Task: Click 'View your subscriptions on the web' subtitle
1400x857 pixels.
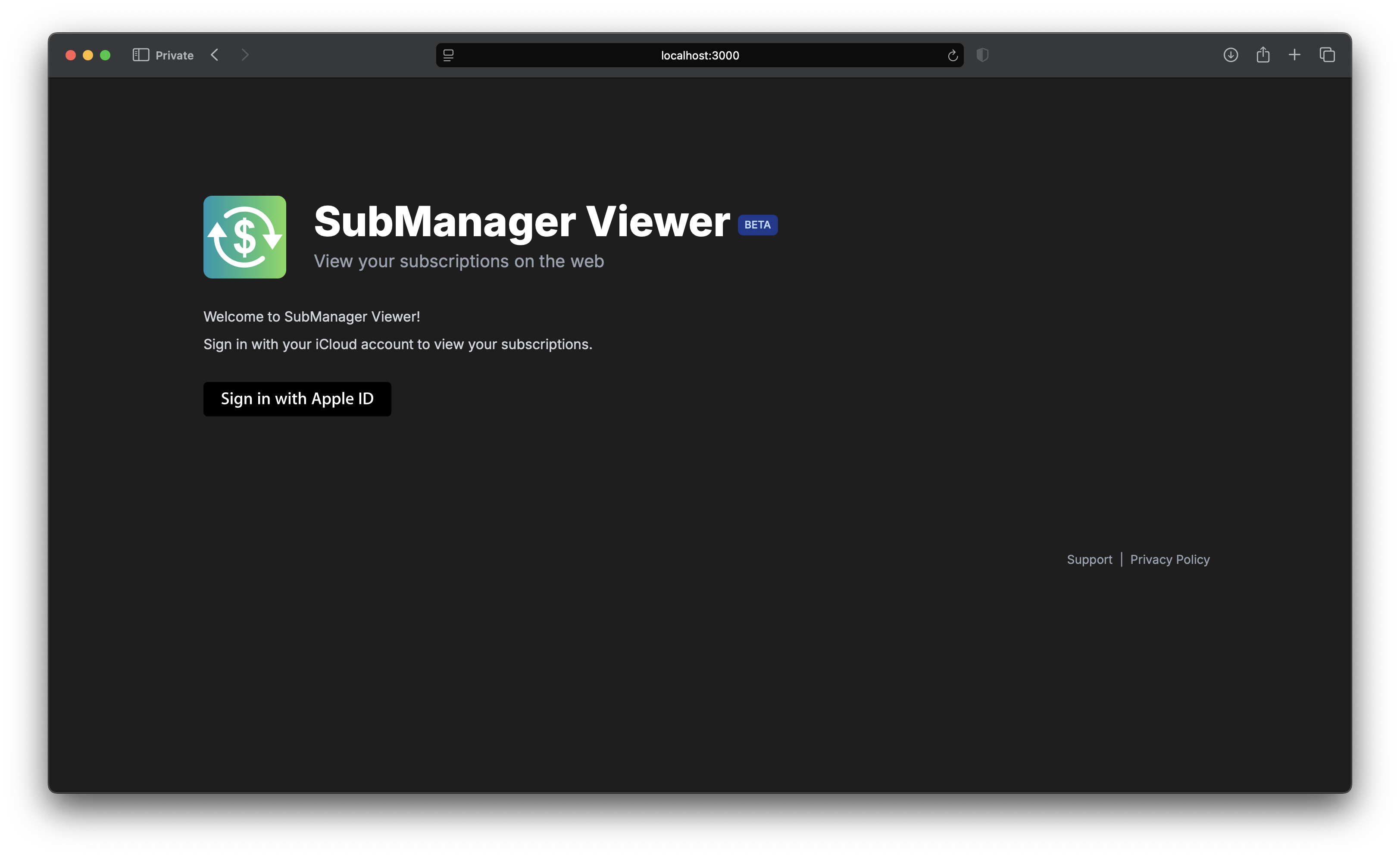Action: click(459, 261)
